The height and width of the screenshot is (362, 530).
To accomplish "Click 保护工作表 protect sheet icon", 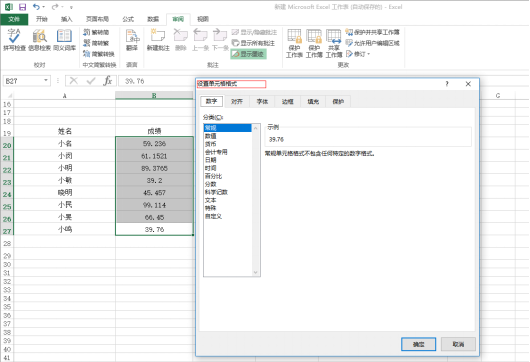I will click(294, 43).
